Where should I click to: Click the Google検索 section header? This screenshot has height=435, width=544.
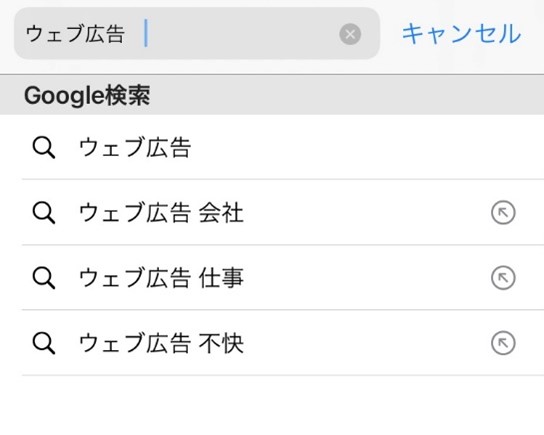[x=272, y=95]
